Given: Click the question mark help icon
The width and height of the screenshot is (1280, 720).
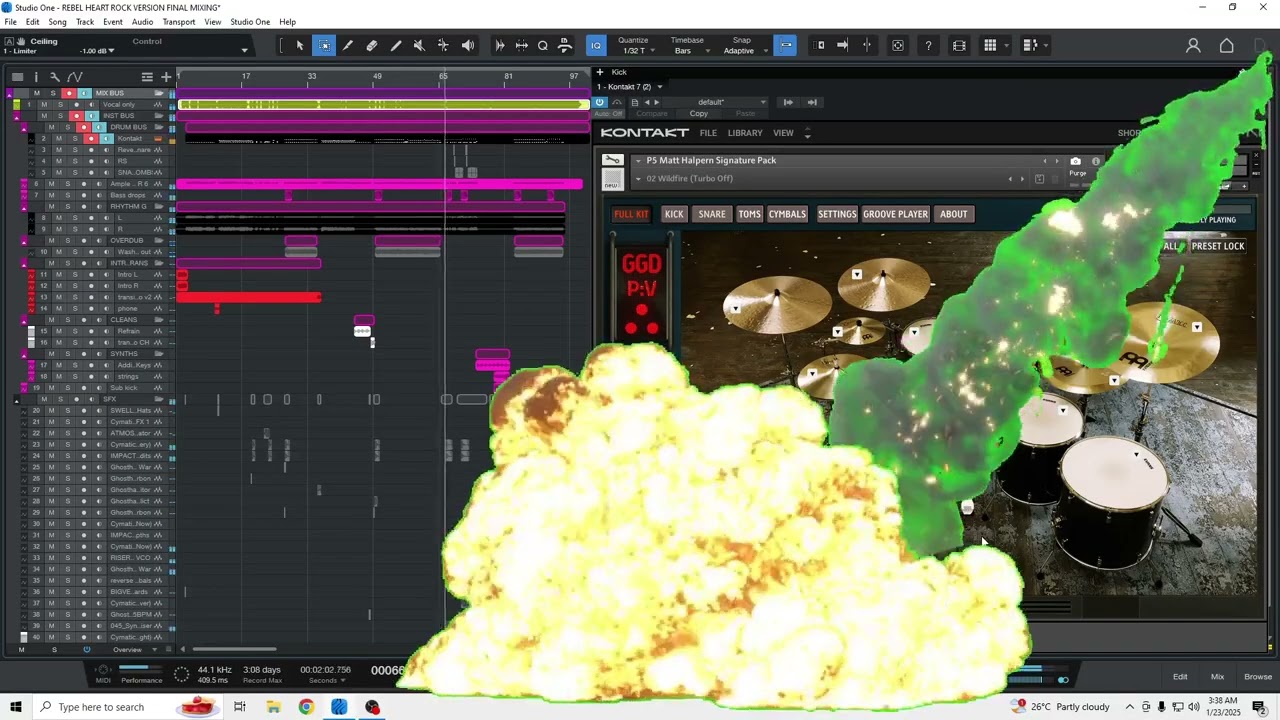Looking at the screenshot, I should (928, 45).
